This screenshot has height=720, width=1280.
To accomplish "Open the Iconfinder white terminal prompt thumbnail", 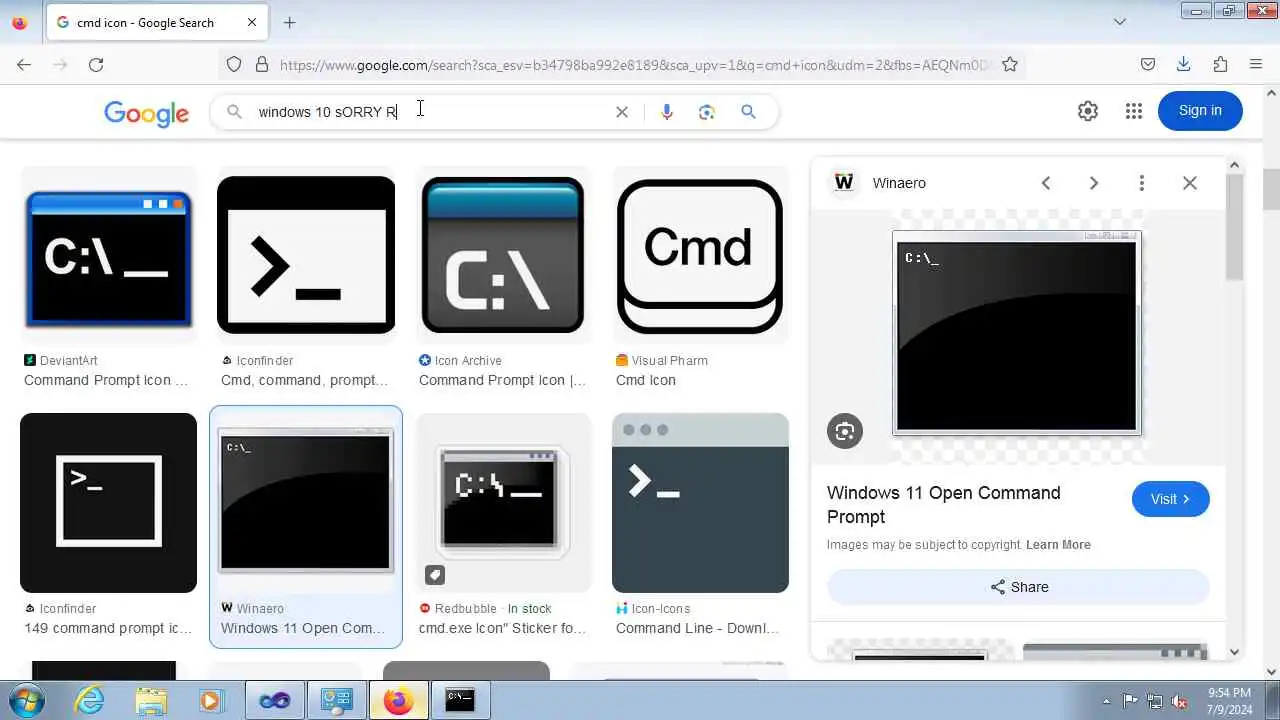I will [306, 254].
